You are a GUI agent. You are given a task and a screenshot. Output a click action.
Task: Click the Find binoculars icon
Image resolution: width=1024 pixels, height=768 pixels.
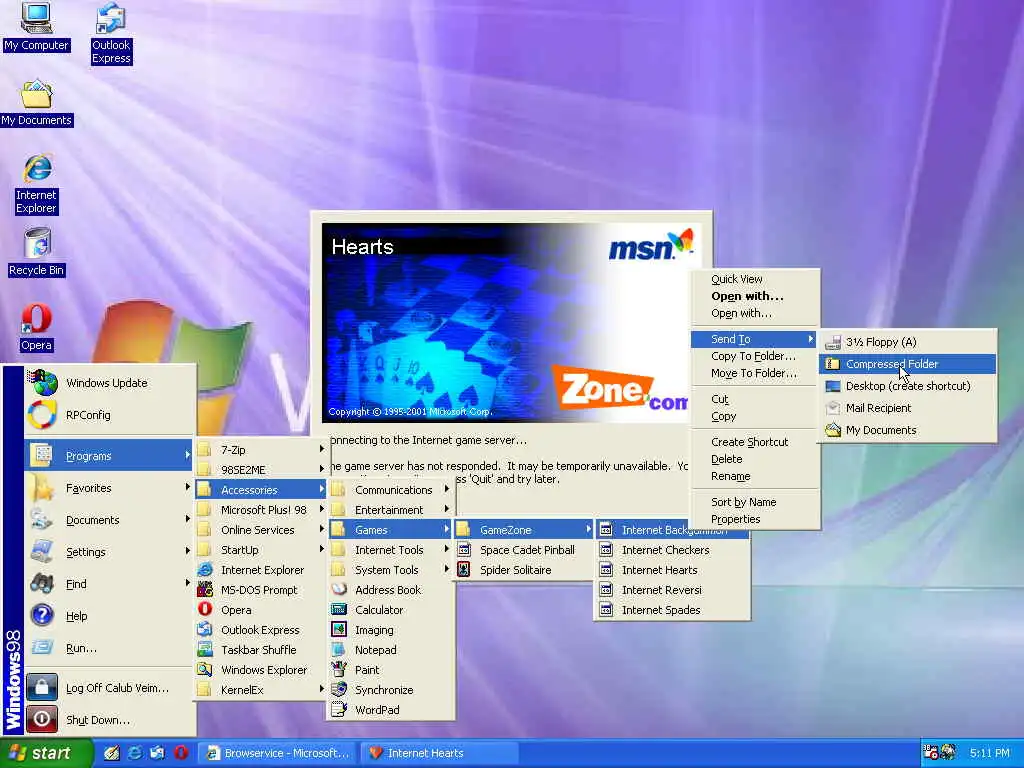tap(42, 583)
